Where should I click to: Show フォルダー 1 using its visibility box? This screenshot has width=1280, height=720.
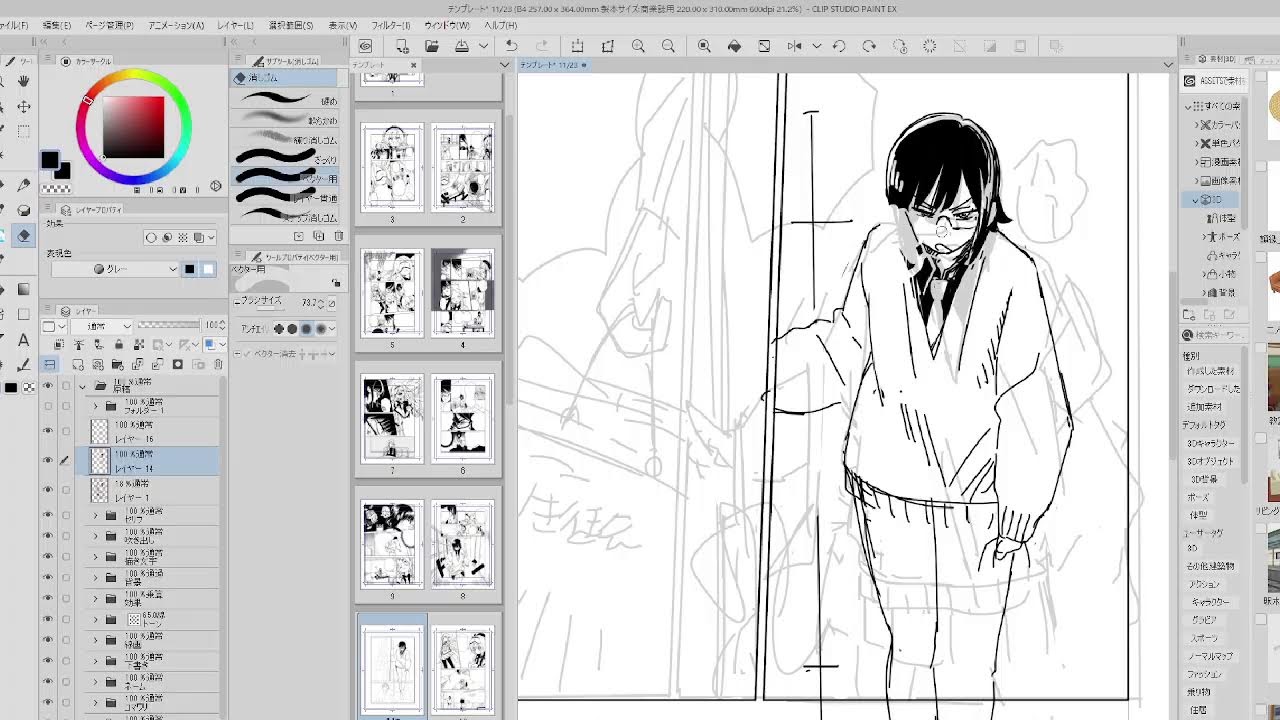(x=48, y=406)
